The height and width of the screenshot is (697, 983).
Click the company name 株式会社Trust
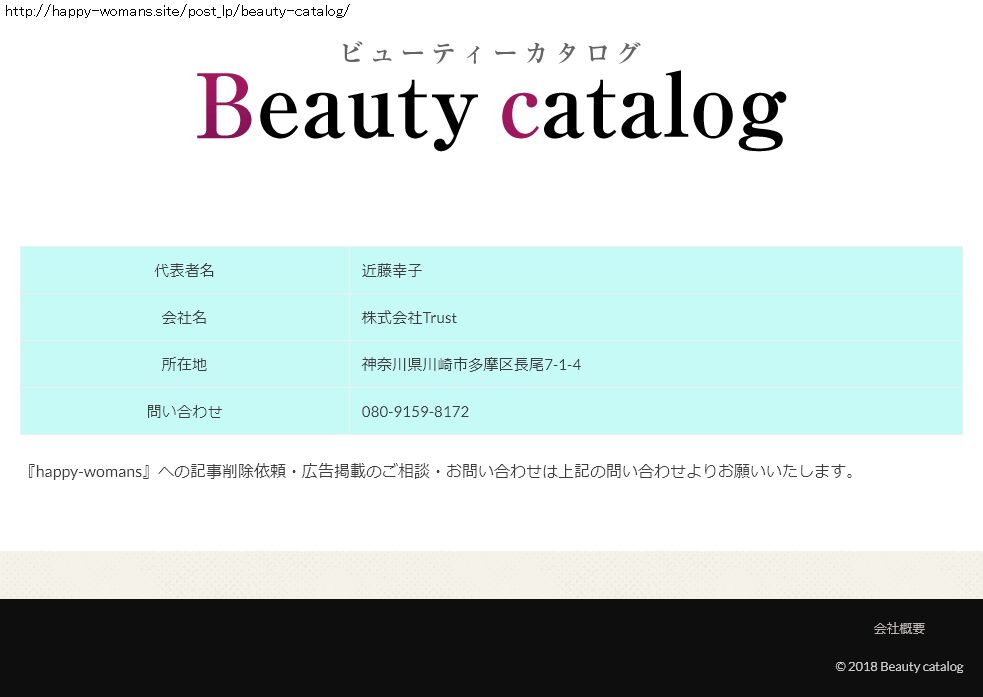(x=409, y=318)
